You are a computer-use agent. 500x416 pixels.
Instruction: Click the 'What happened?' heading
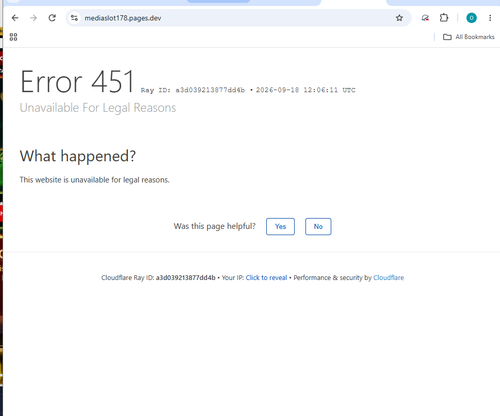click(78, 156)
